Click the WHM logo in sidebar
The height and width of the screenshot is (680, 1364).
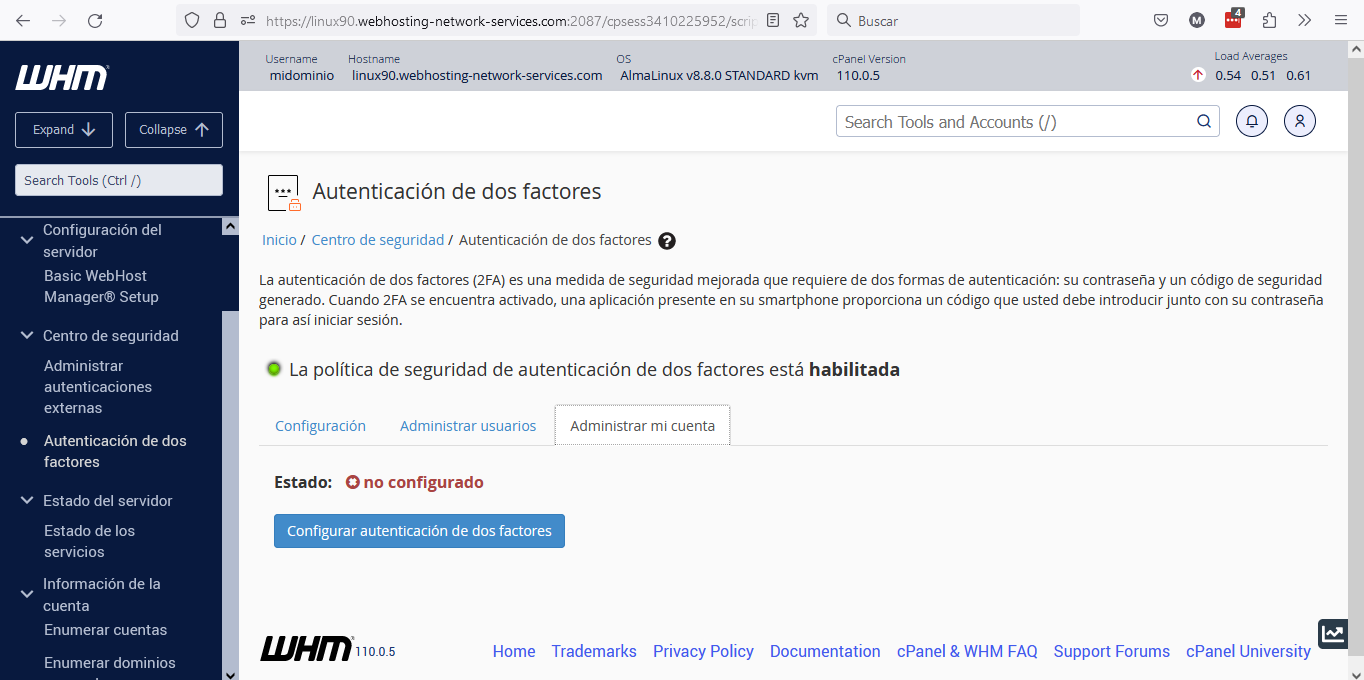(x=62, y=78)
